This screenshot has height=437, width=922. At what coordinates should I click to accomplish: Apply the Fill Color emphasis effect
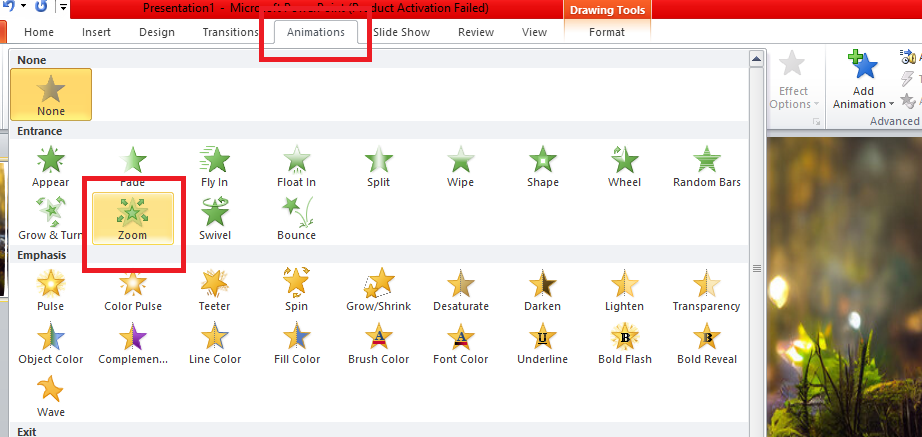coord(296,343)
